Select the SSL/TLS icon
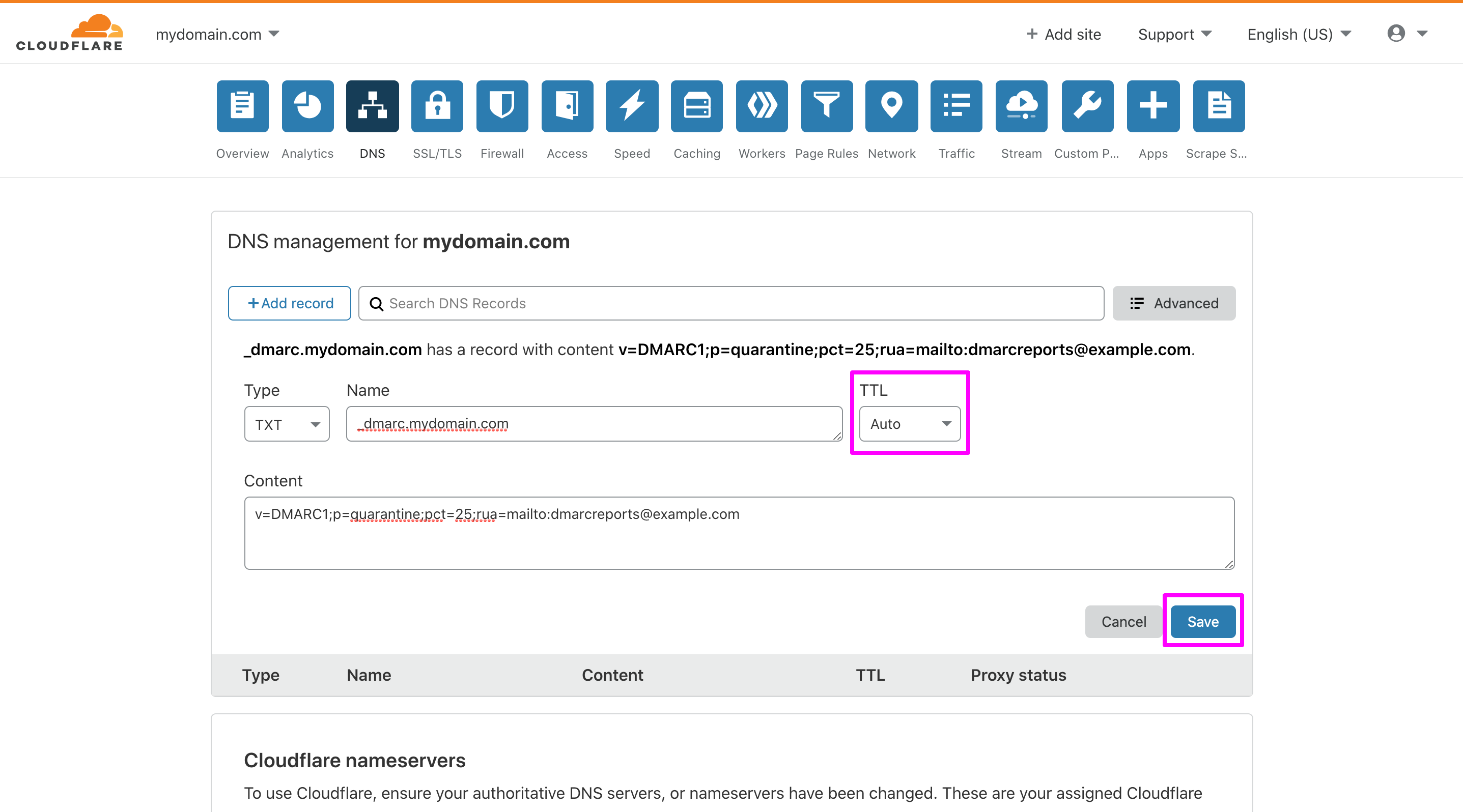 click(x=437, y=106)
